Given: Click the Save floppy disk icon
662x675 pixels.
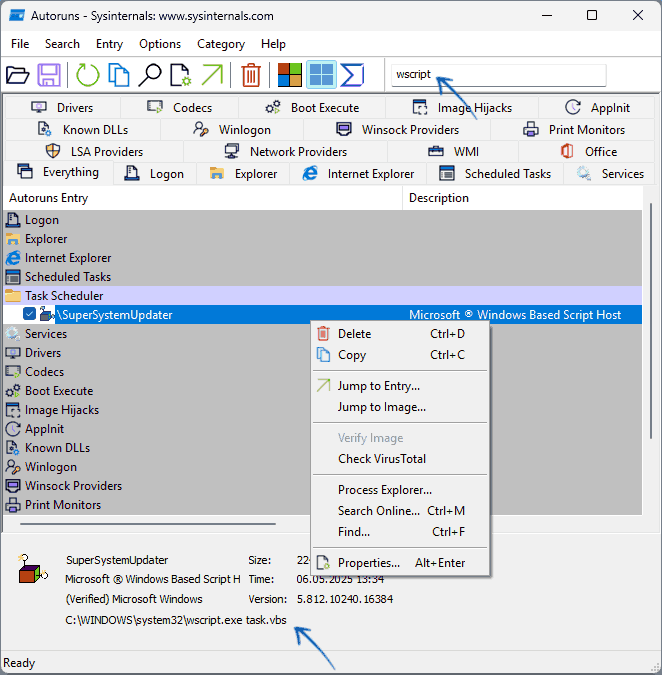Looking at the screenshot, I should pos(50,75).
